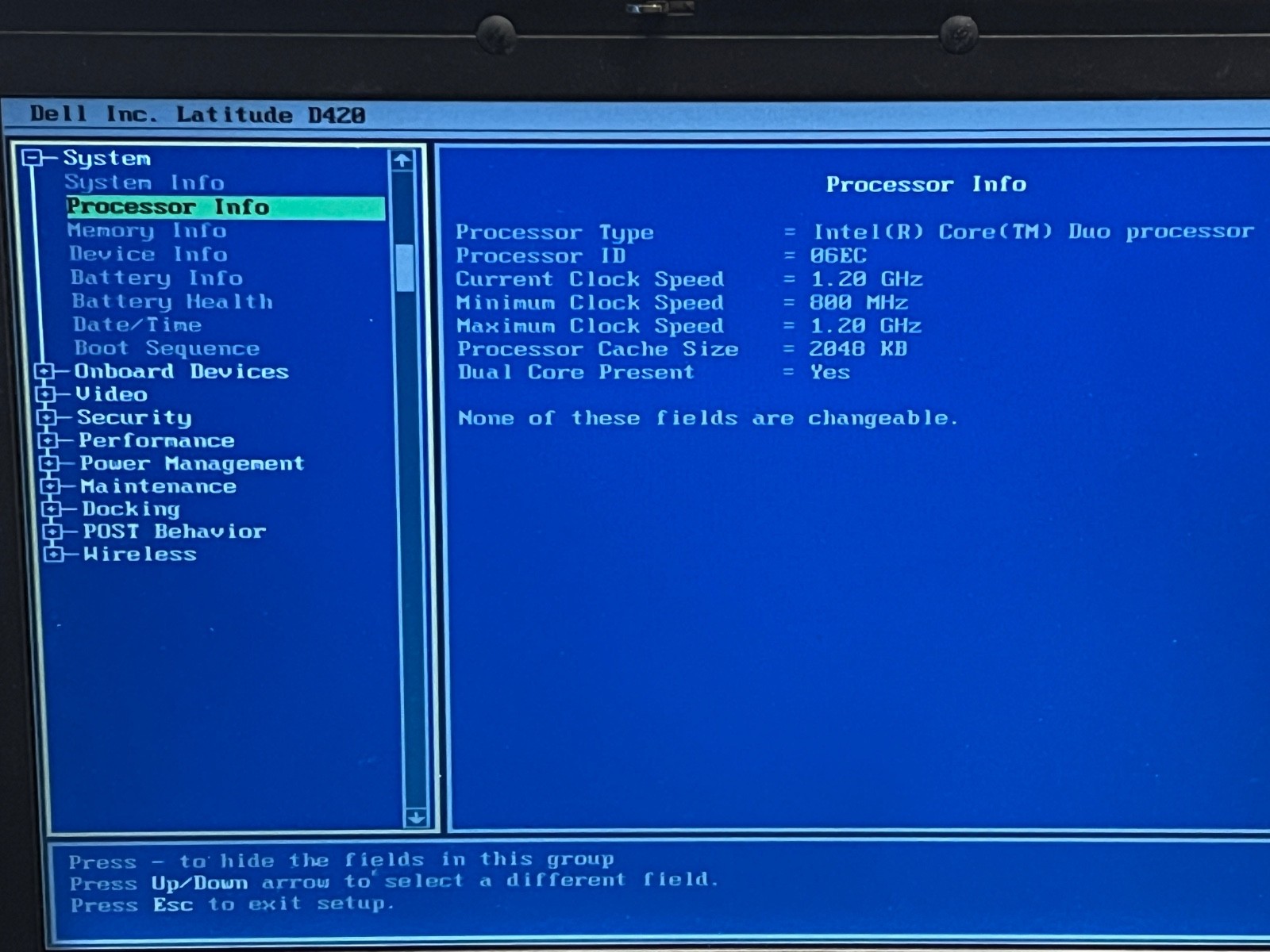Screen dimensions: 1270x952
Task: Select Performance label in tree
Action: [156, 440]
